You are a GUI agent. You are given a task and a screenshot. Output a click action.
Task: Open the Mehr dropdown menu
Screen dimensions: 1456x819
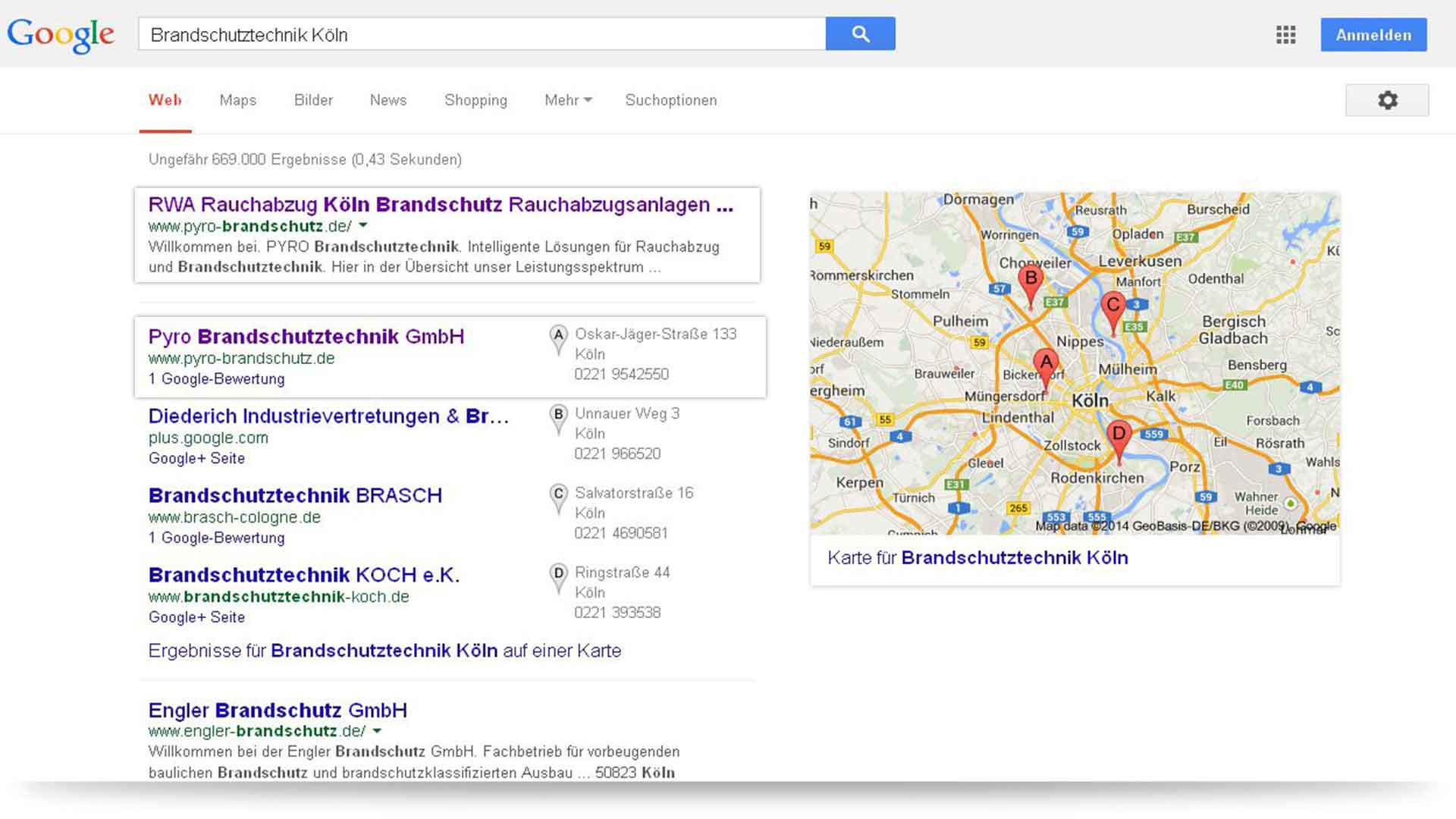568,100
